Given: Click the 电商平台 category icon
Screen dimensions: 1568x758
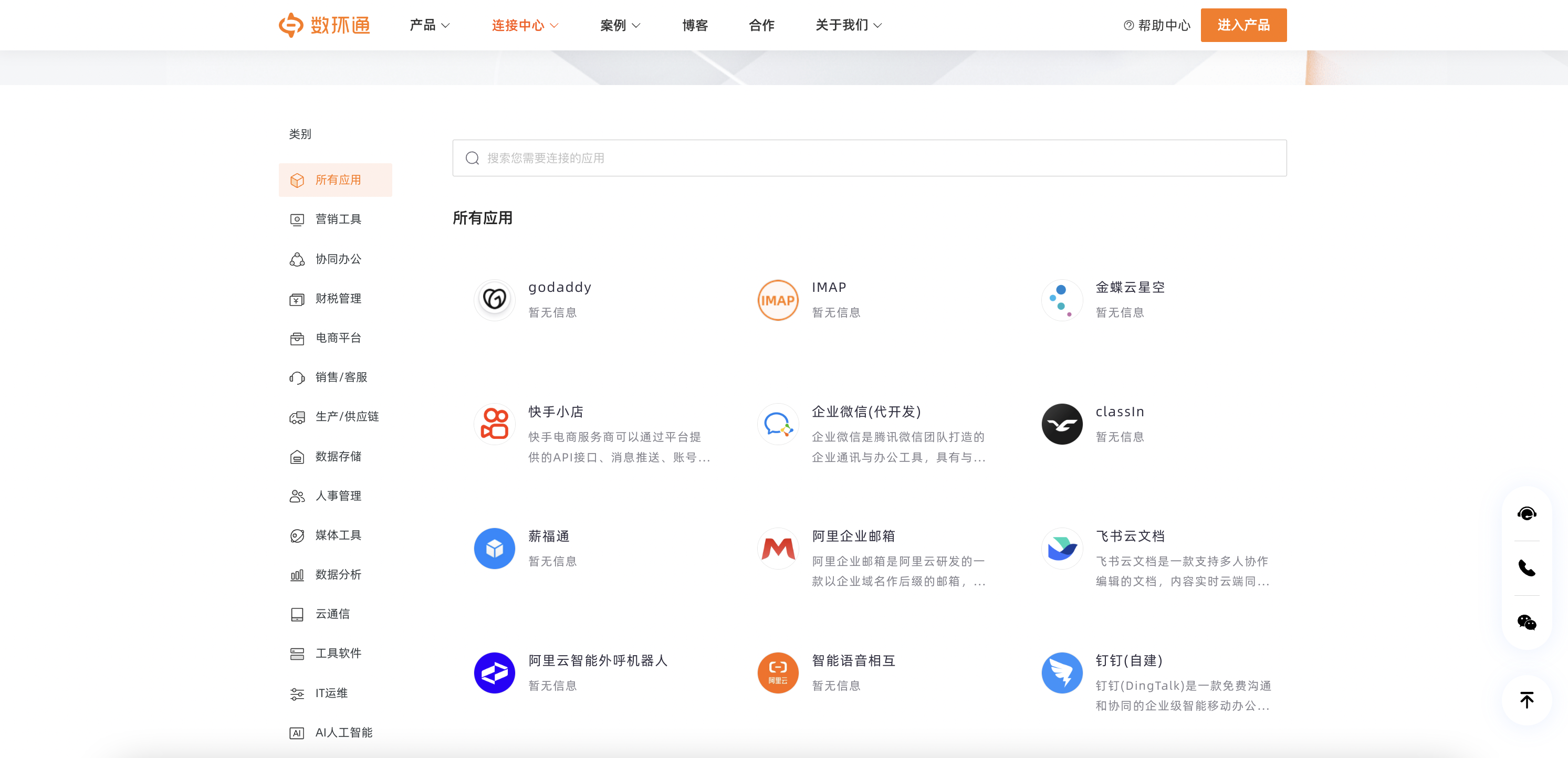Looking at the screenshot, I should click(297, 338).
